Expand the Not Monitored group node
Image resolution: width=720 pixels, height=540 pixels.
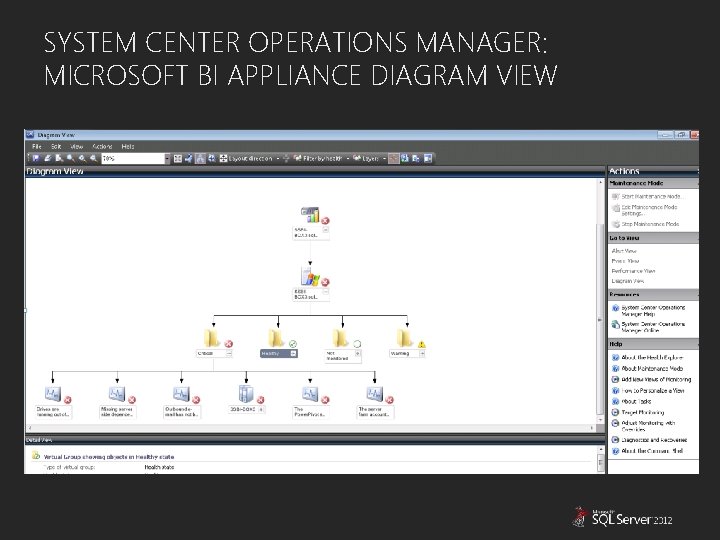pos(357,354)
